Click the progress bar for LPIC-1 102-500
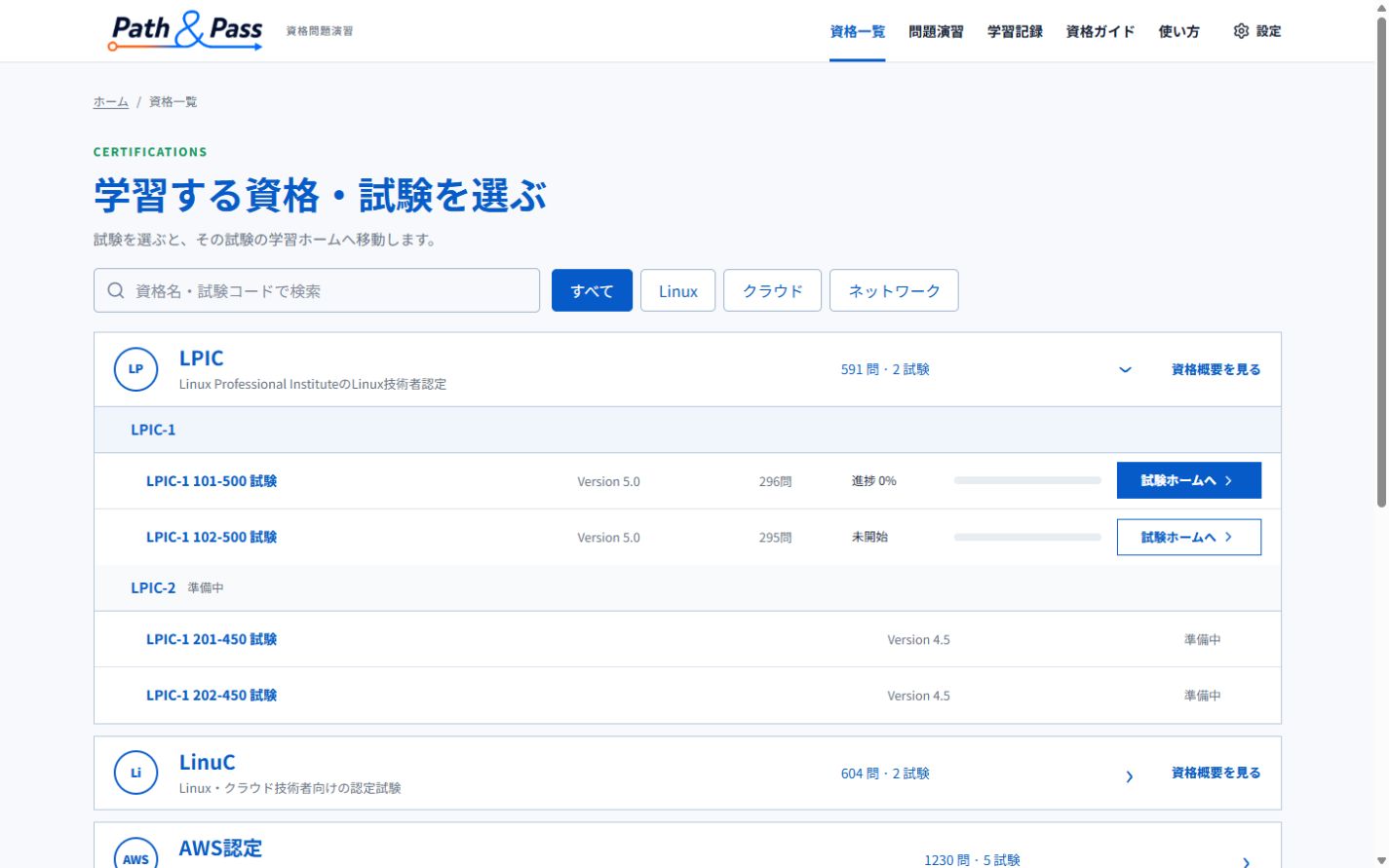Viewport: 1389px width, 868px height. [x=1027, y=537]
